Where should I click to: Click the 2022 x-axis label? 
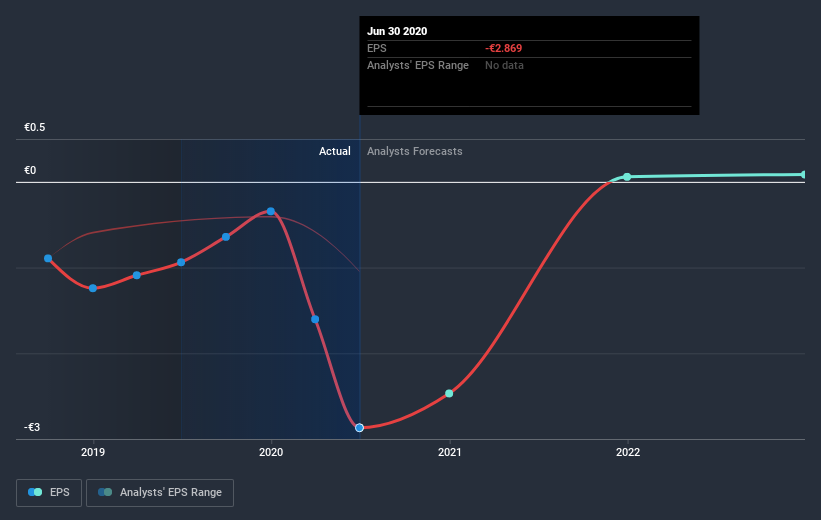point(628,452)
